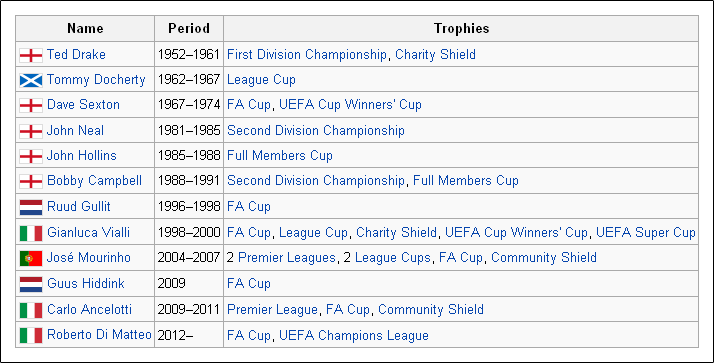Click the Netherlands flag next to Ruud Gullit
The image size is (714, 363).
coord(31,207)
